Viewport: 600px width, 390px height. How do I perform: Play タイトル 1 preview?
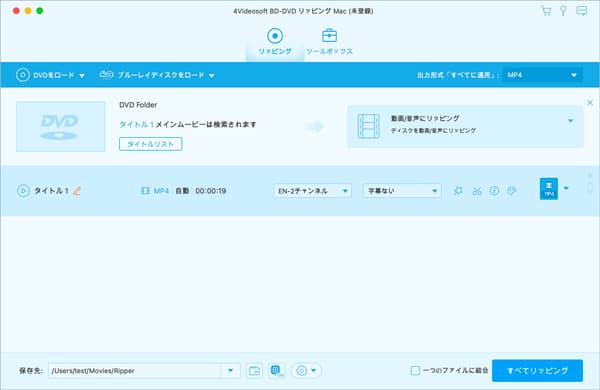[x=23, y=191]
